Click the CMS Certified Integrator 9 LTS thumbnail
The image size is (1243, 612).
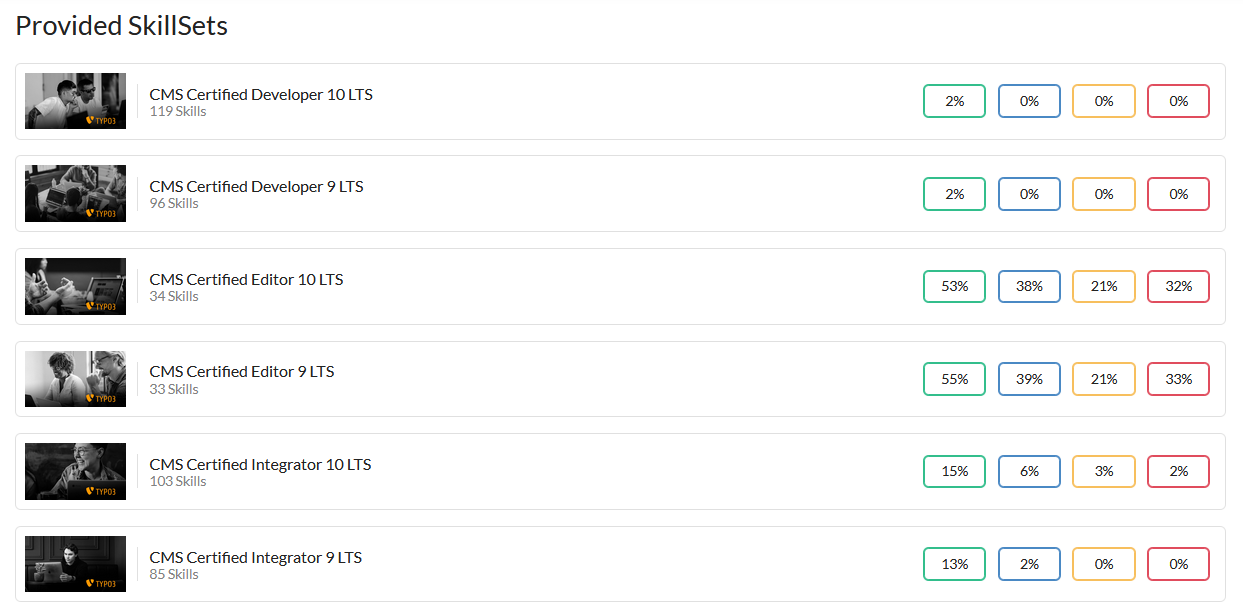coord(75,564)
